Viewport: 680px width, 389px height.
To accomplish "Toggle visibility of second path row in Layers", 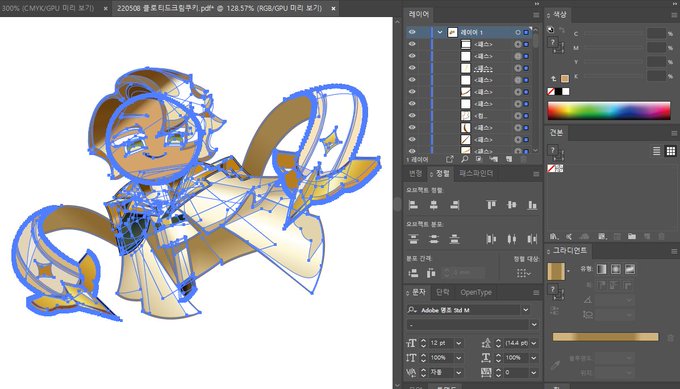I will coord(412,56).
